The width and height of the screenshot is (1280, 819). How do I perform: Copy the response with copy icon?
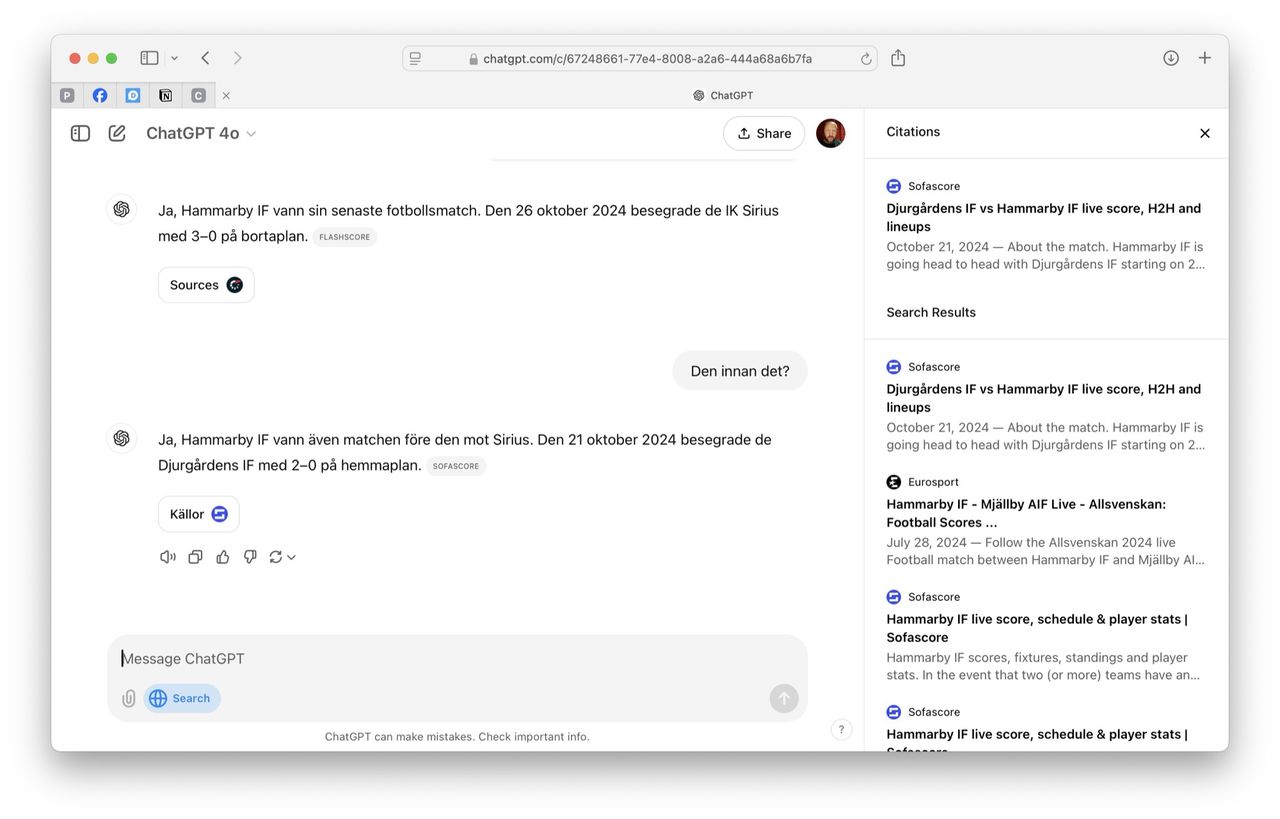196,557
